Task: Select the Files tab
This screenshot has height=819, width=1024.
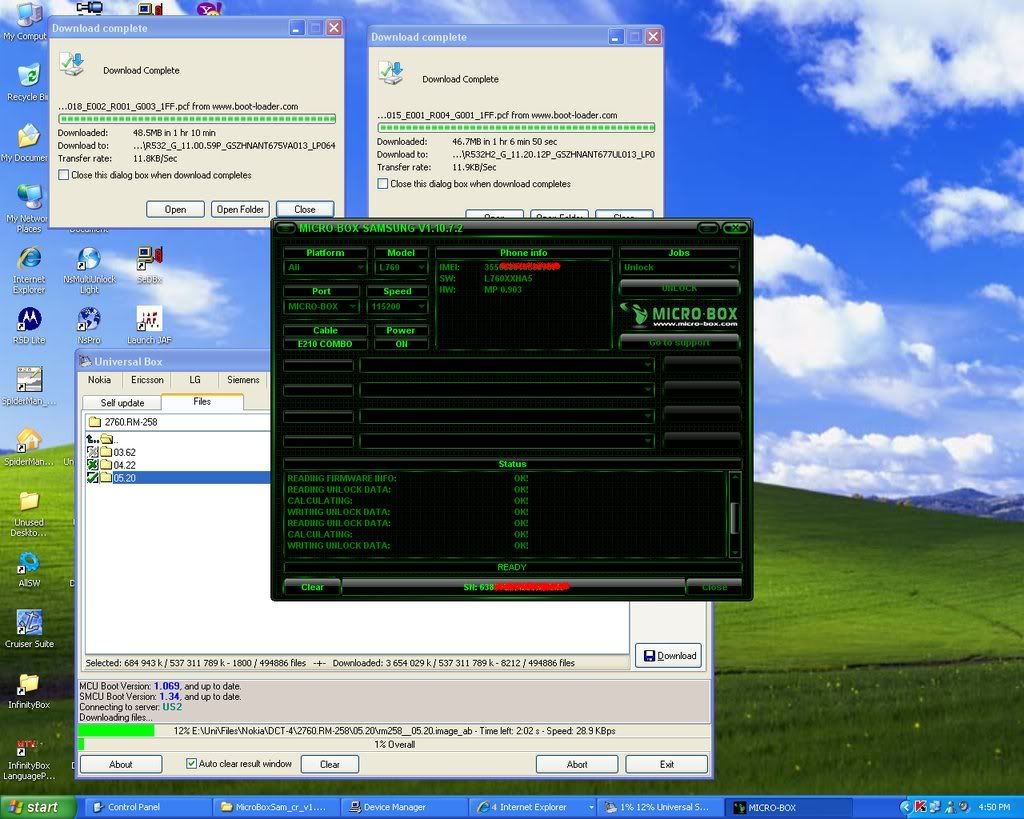Action: [x=202, y=402]
